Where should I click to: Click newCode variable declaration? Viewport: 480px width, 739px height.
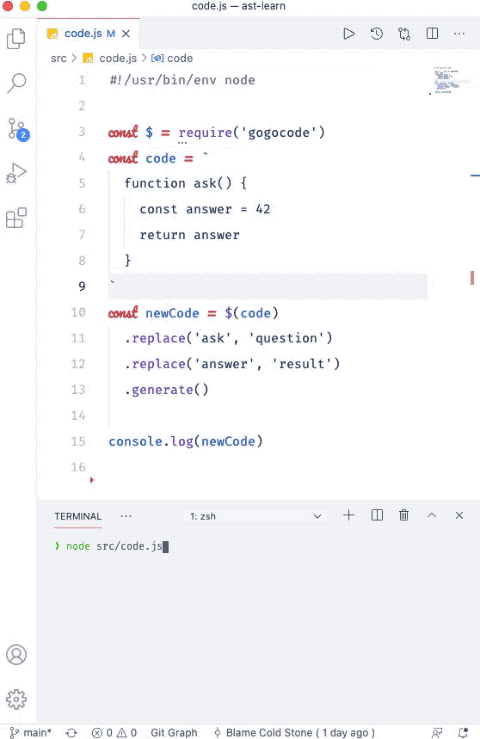(x=172, y=313)
